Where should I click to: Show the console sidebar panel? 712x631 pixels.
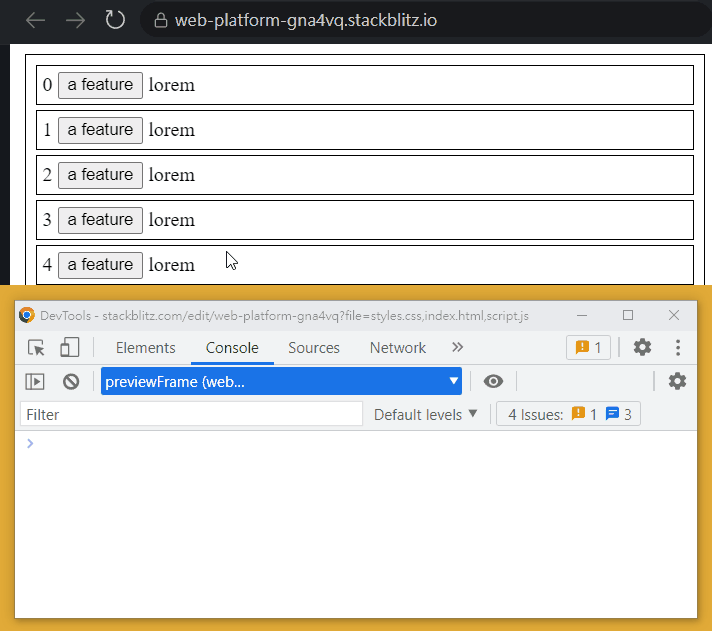point(35,381)
